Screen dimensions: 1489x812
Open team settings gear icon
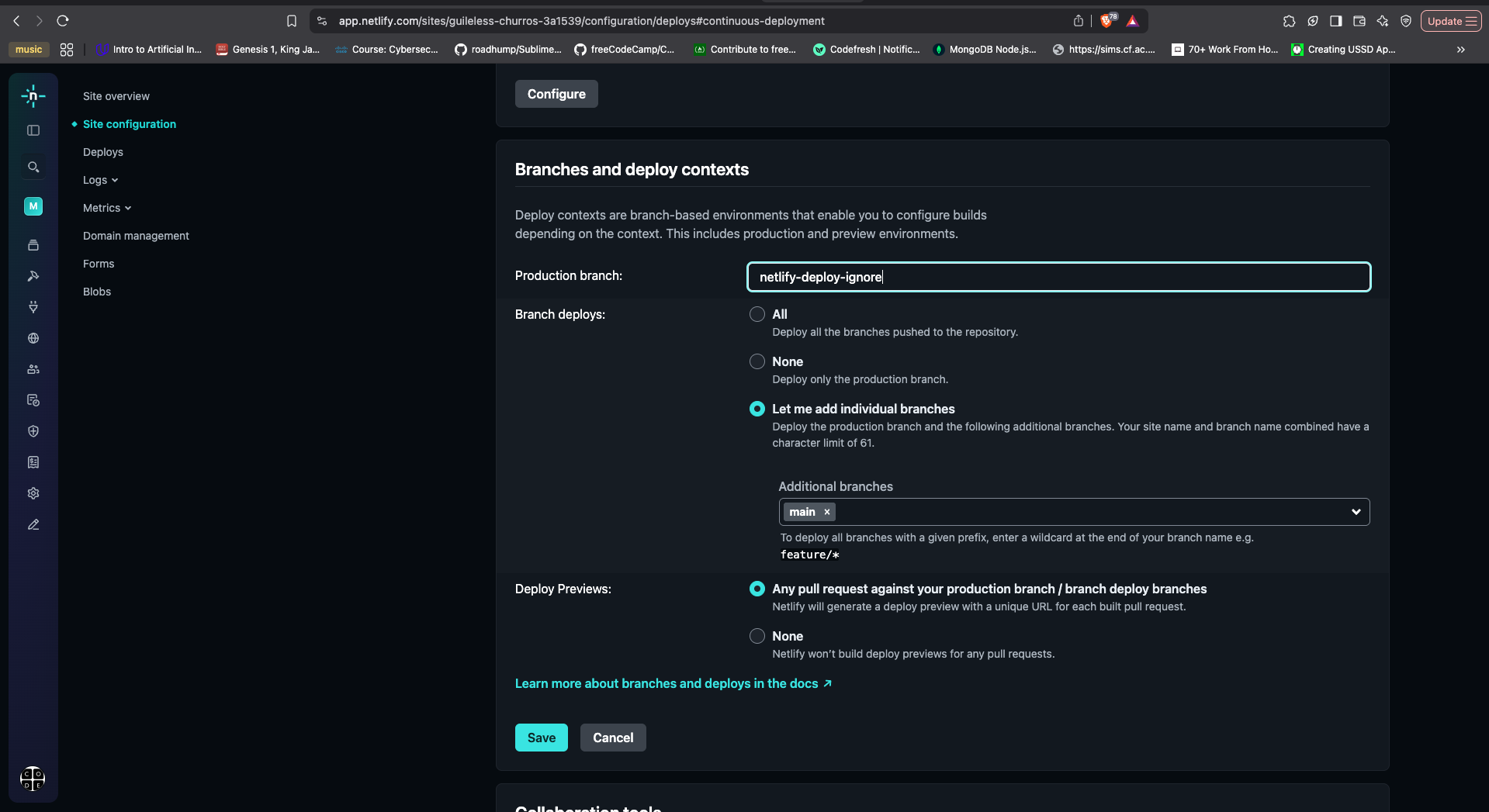(33, 493)
